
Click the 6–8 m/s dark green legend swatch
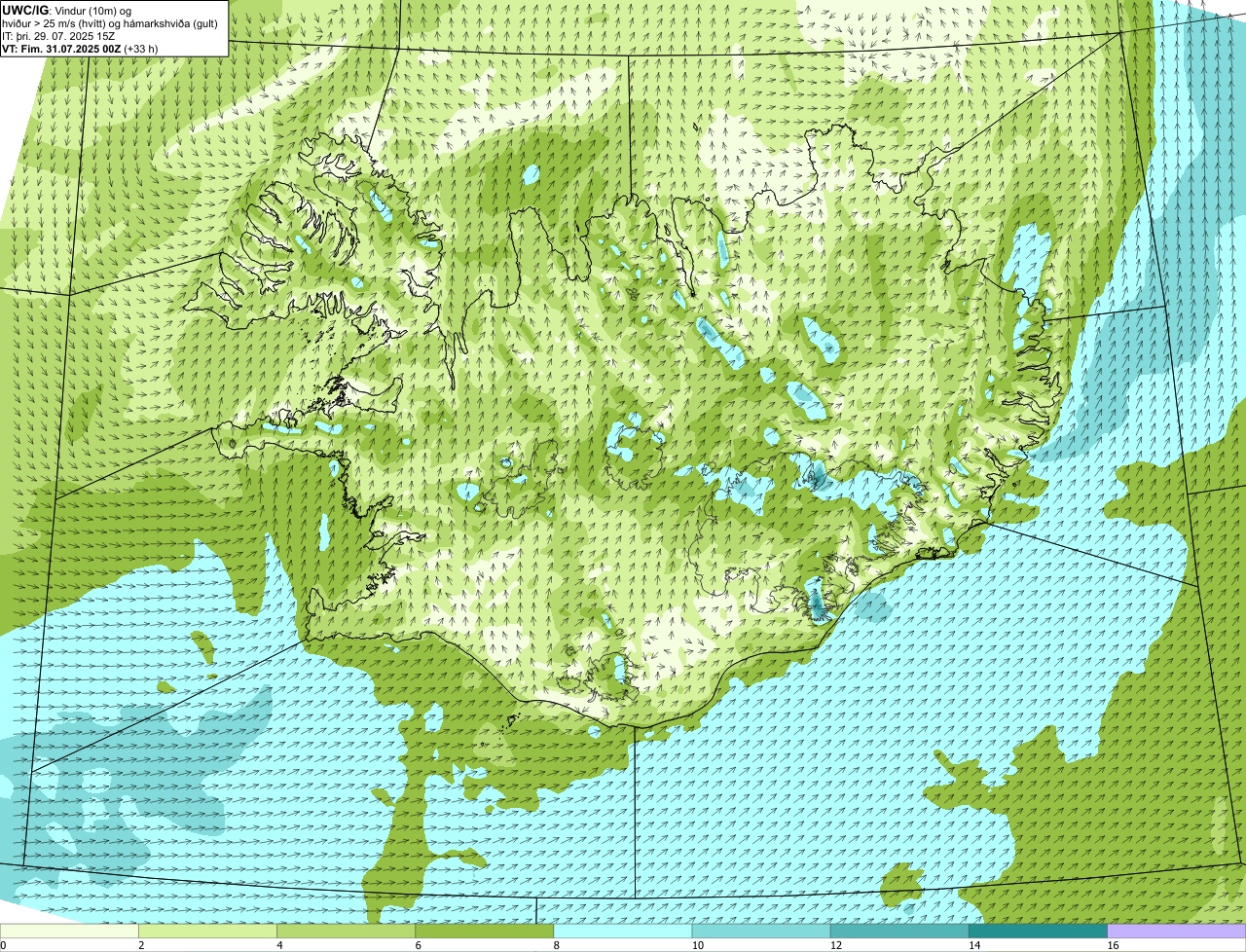pos(485,932)
